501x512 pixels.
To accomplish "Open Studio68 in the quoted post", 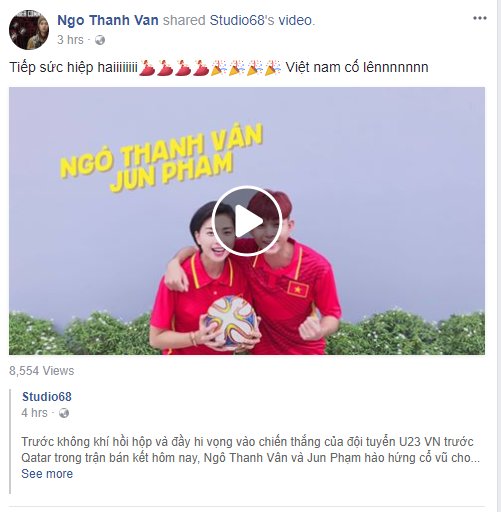I will click(47, 397).
